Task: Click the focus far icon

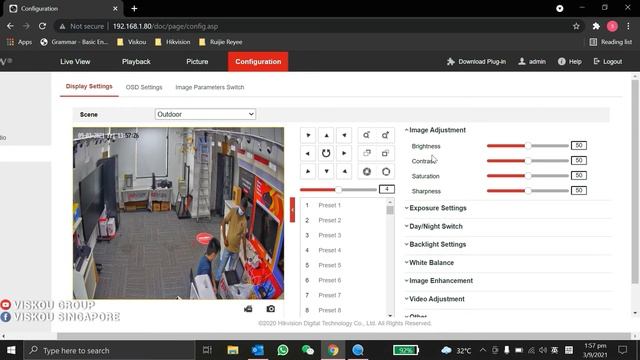Action: coord(385,153)
